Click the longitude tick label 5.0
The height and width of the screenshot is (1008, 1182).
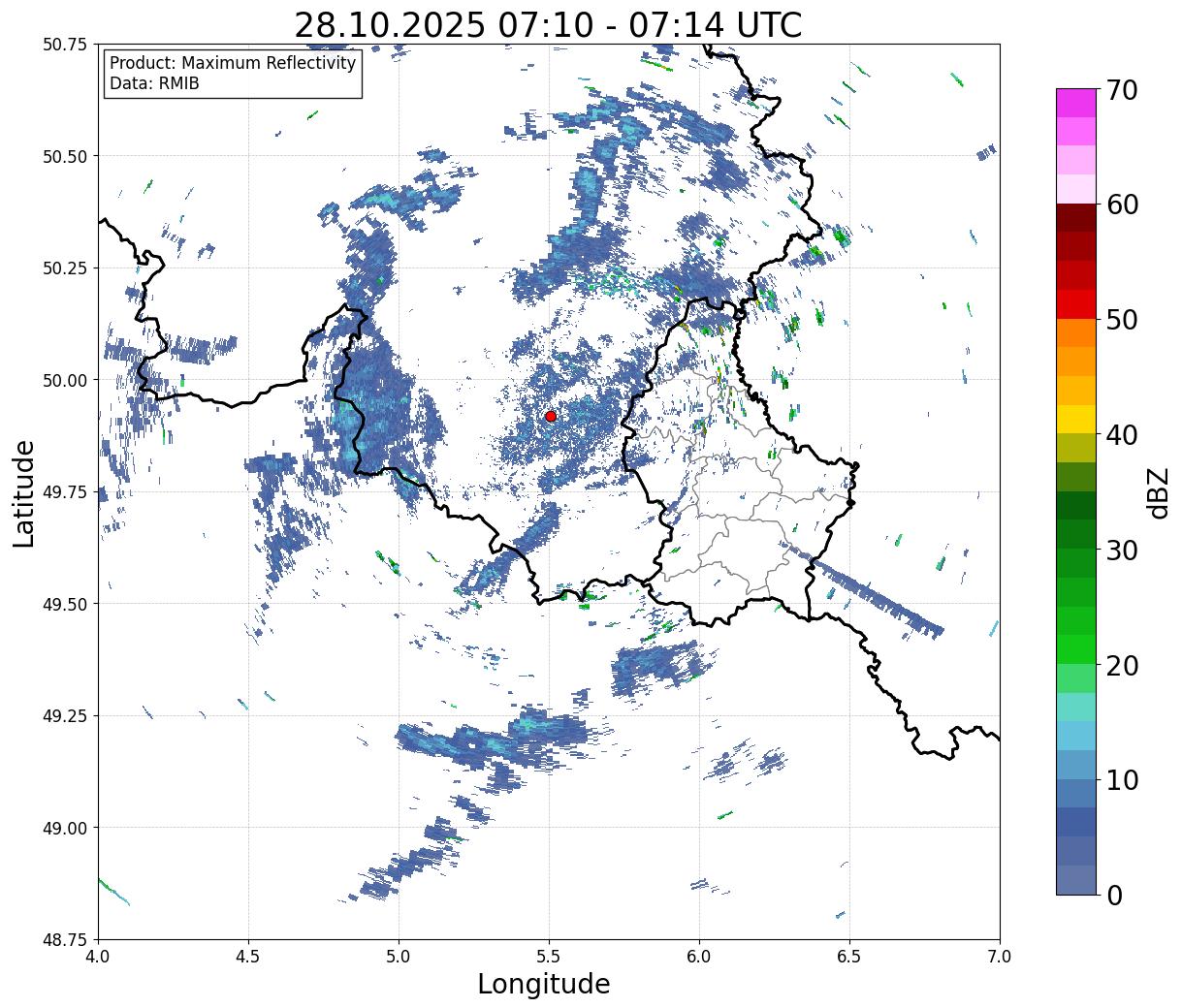click(399, 957)
